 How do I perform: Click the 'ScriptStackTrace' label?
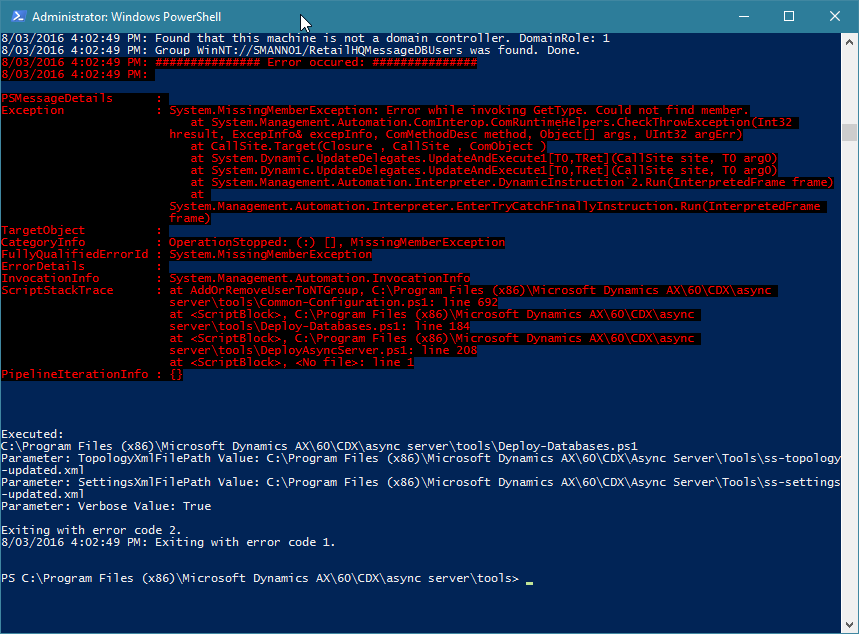57,291
